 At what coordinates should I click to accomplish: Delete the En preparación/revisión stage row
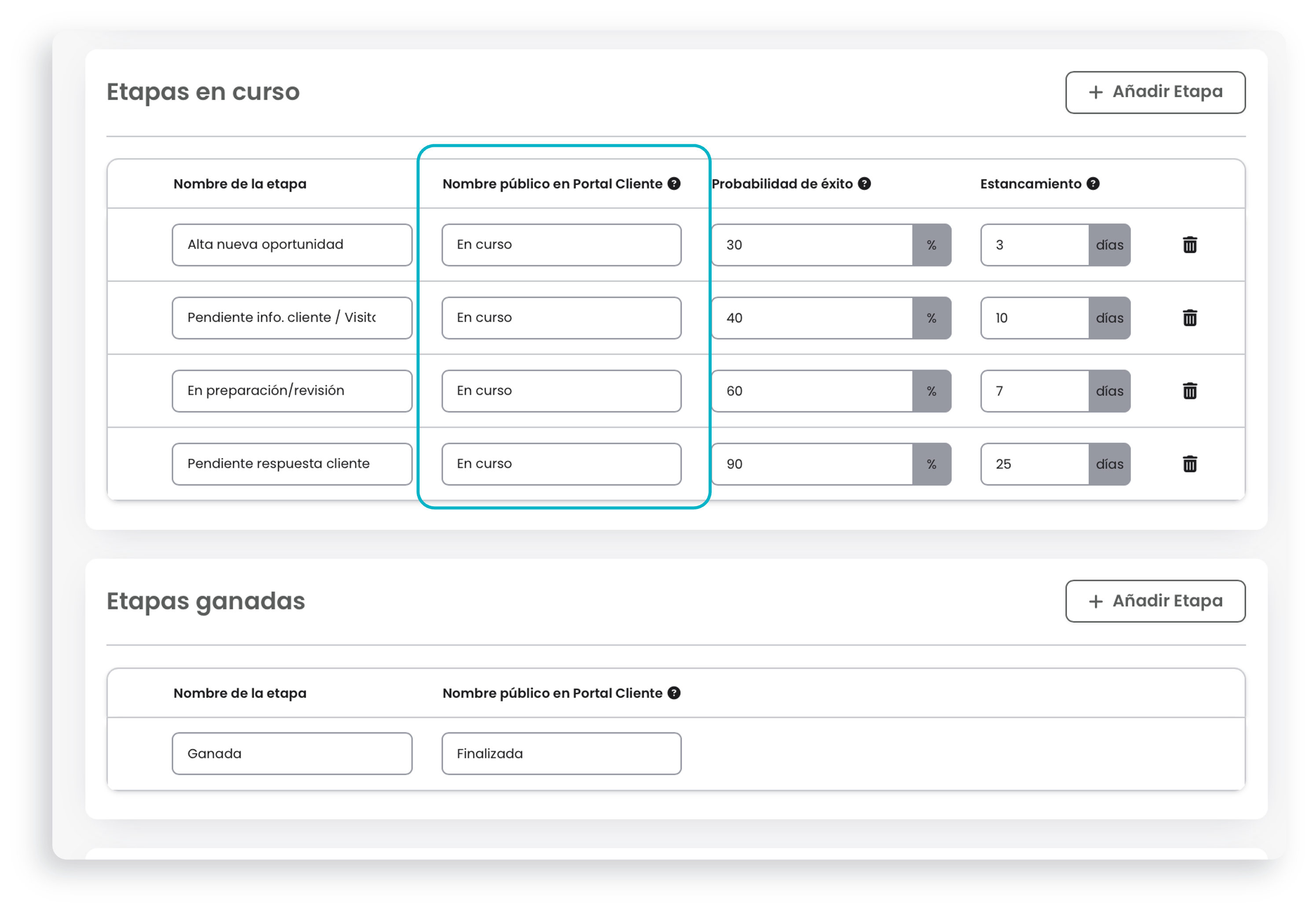[1190, 391]
